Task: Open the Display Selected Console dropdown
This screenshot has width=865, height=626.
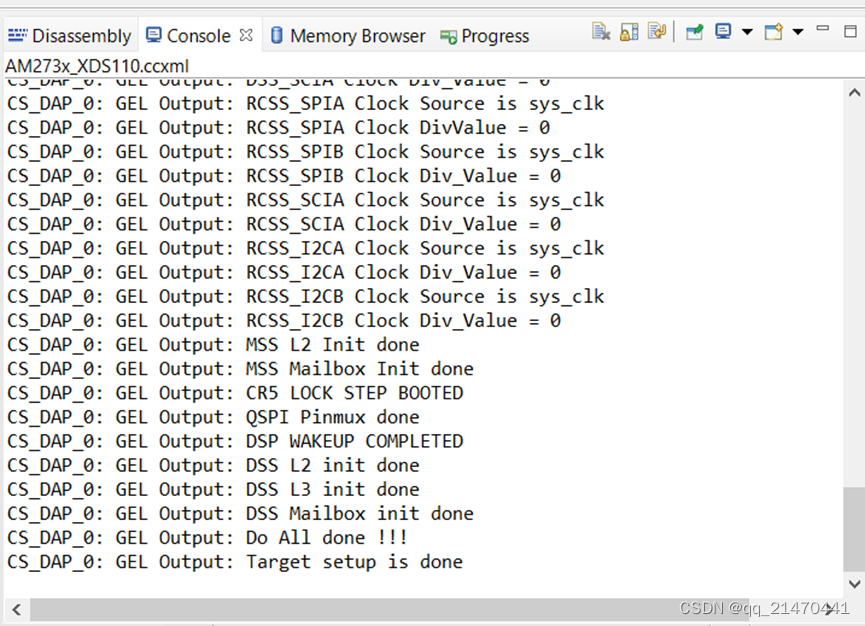Action: (747, 31)
